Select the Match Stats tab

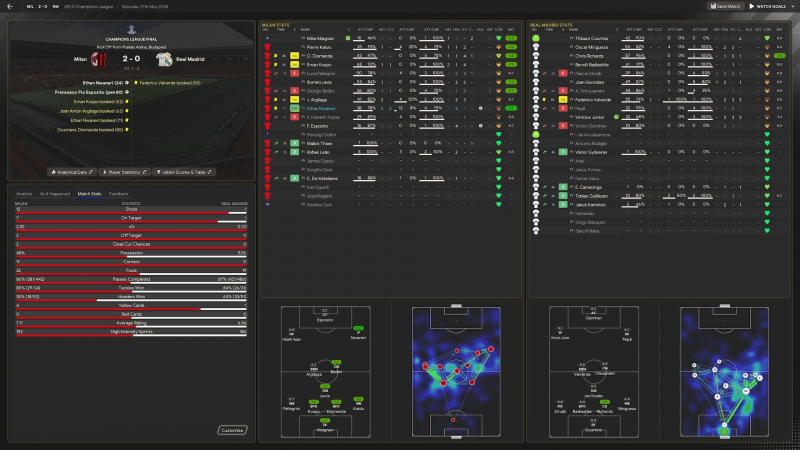click(89, 194)
